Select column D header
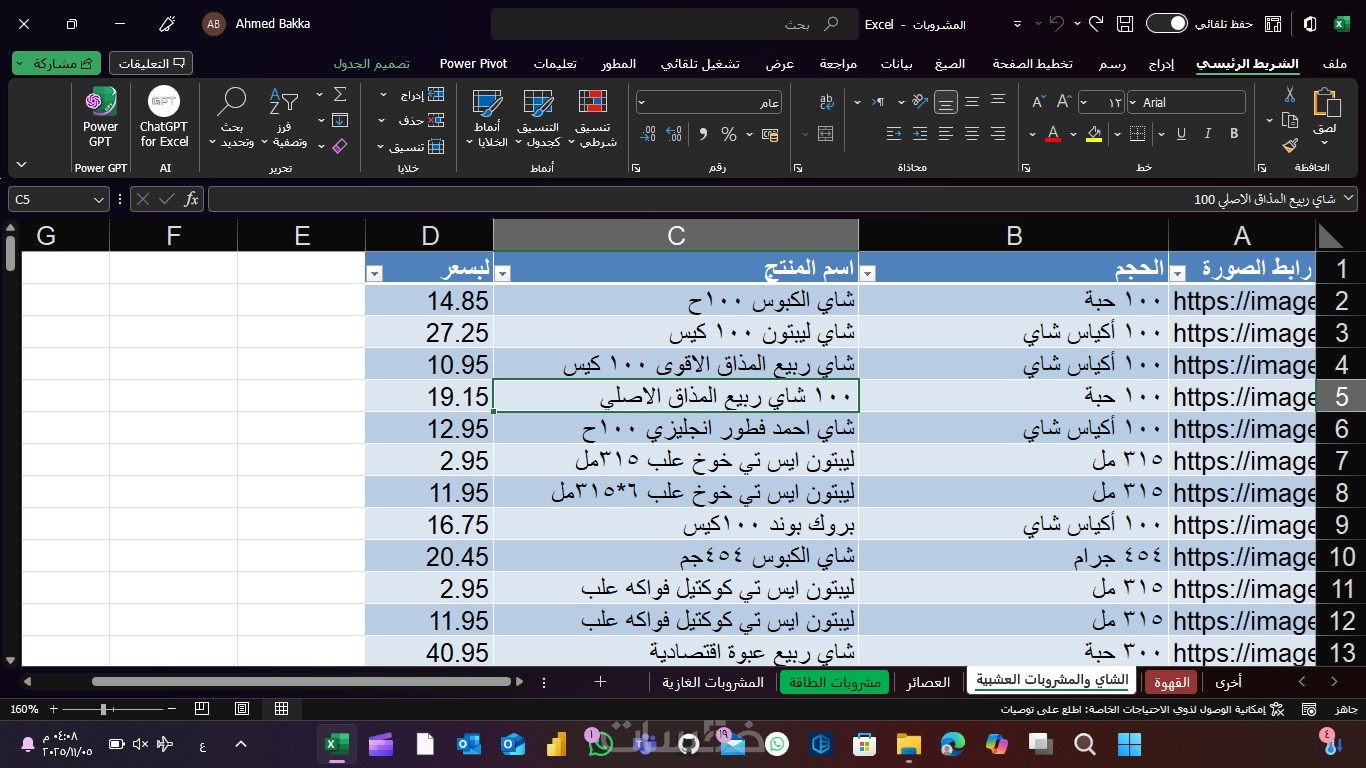1366x768 pixels. [x=430, y=235]
